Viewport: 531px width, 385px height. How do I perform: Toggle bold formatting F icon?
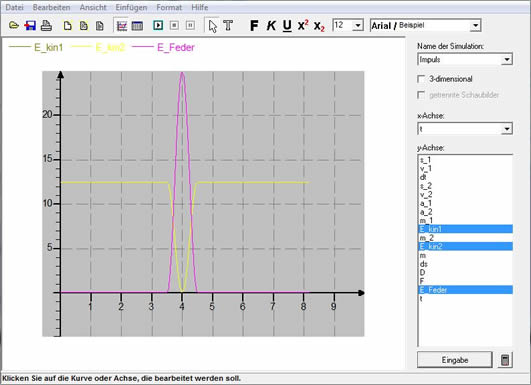[254, 25]
